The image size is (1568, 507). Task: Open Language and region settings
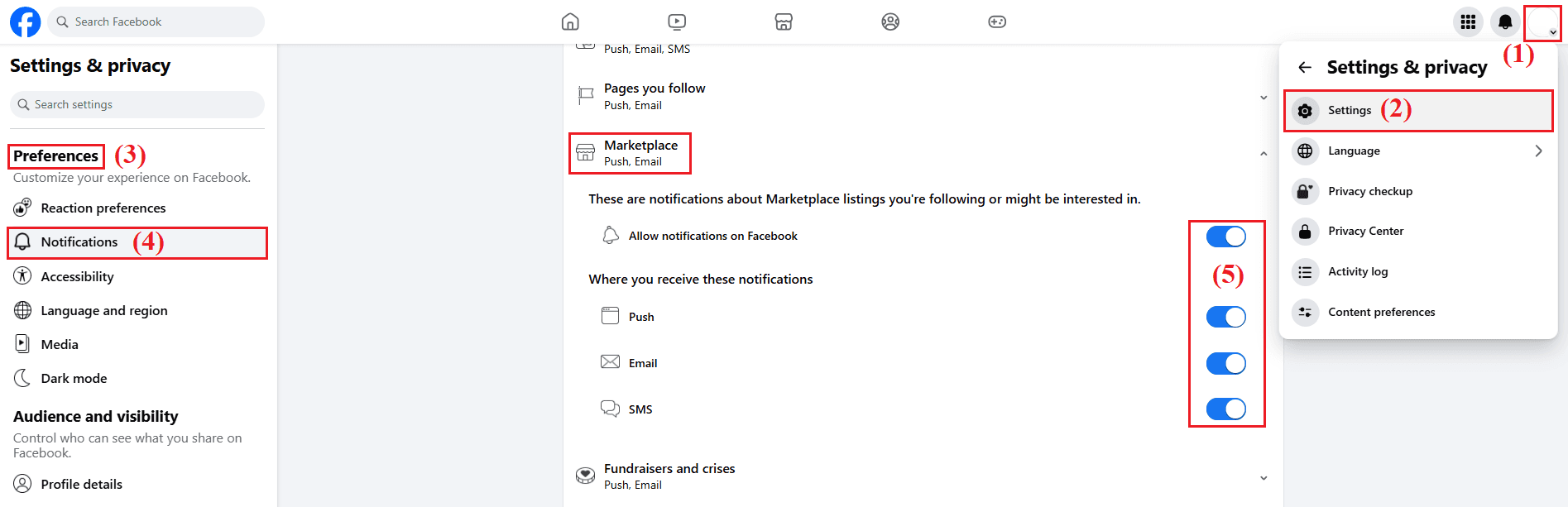coord(137,310)
